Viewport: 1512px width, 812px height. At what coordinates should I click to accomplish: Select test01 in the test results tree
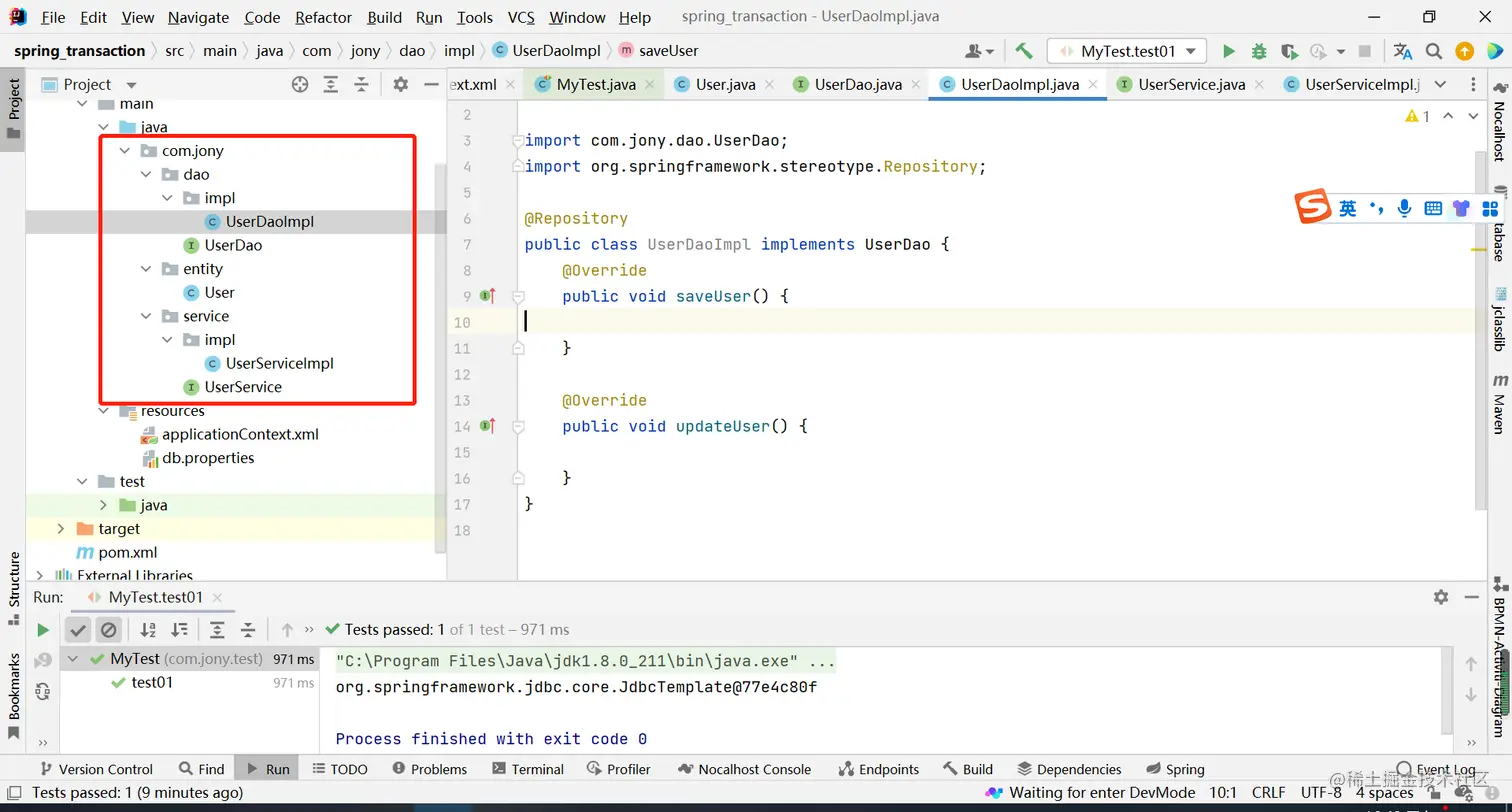(x=152, y=683)
